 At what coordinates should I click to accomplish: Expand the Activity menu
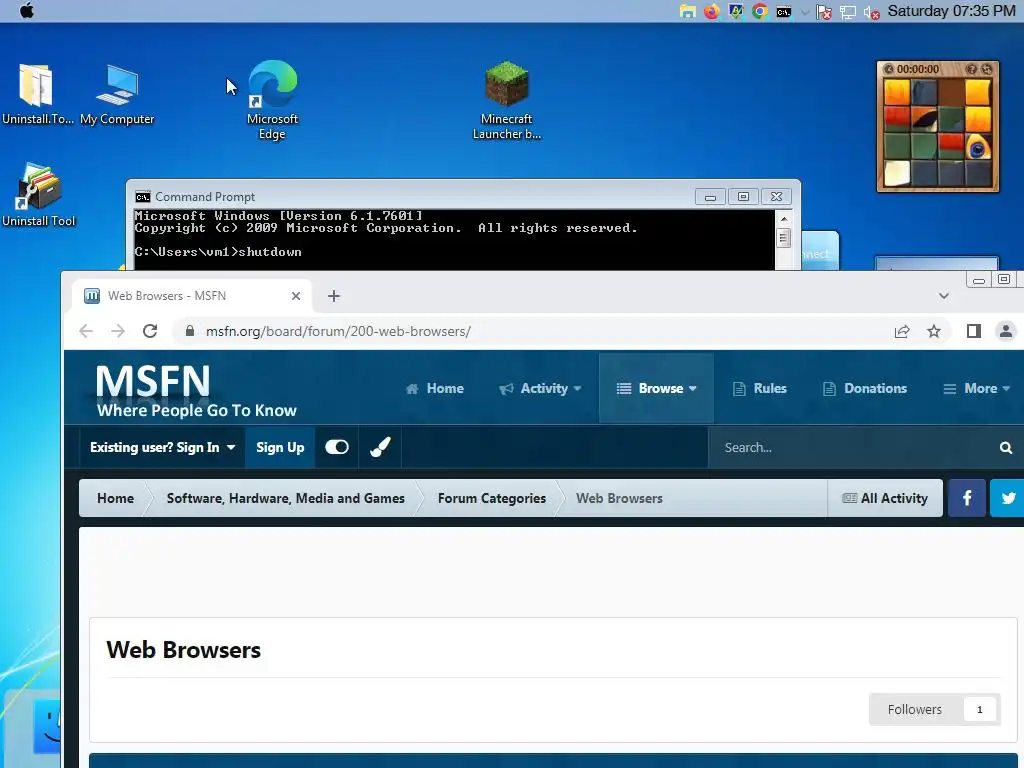pos(540,389)
